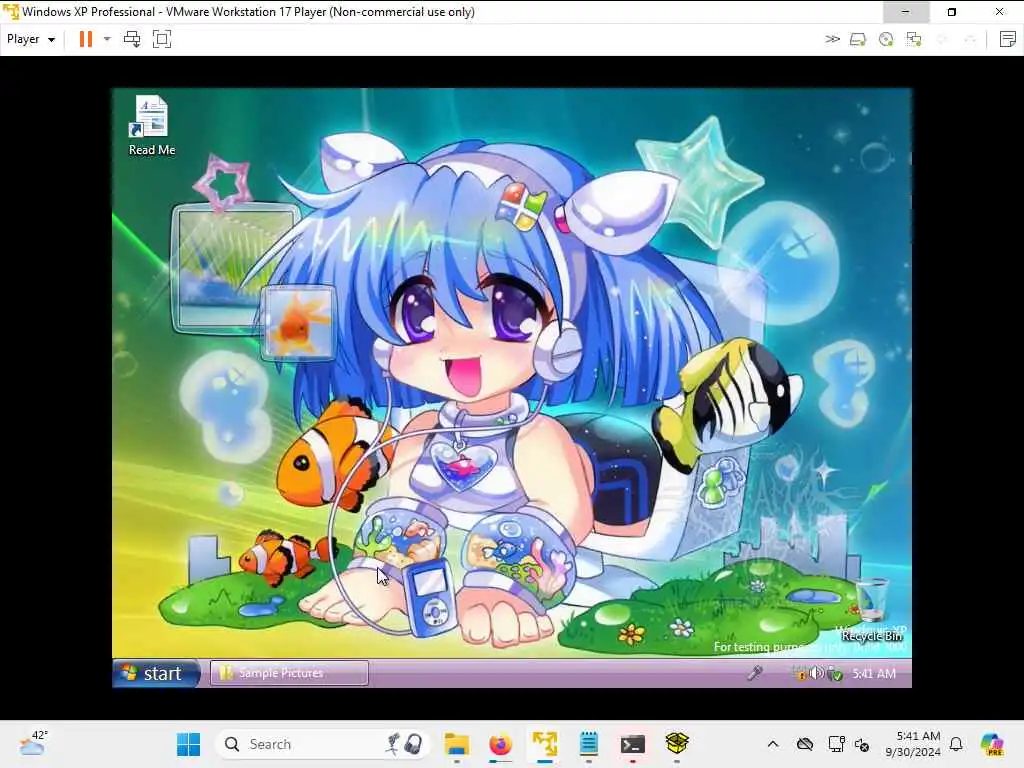
Task: Open the XP start menu
Action: coord(156,673)
